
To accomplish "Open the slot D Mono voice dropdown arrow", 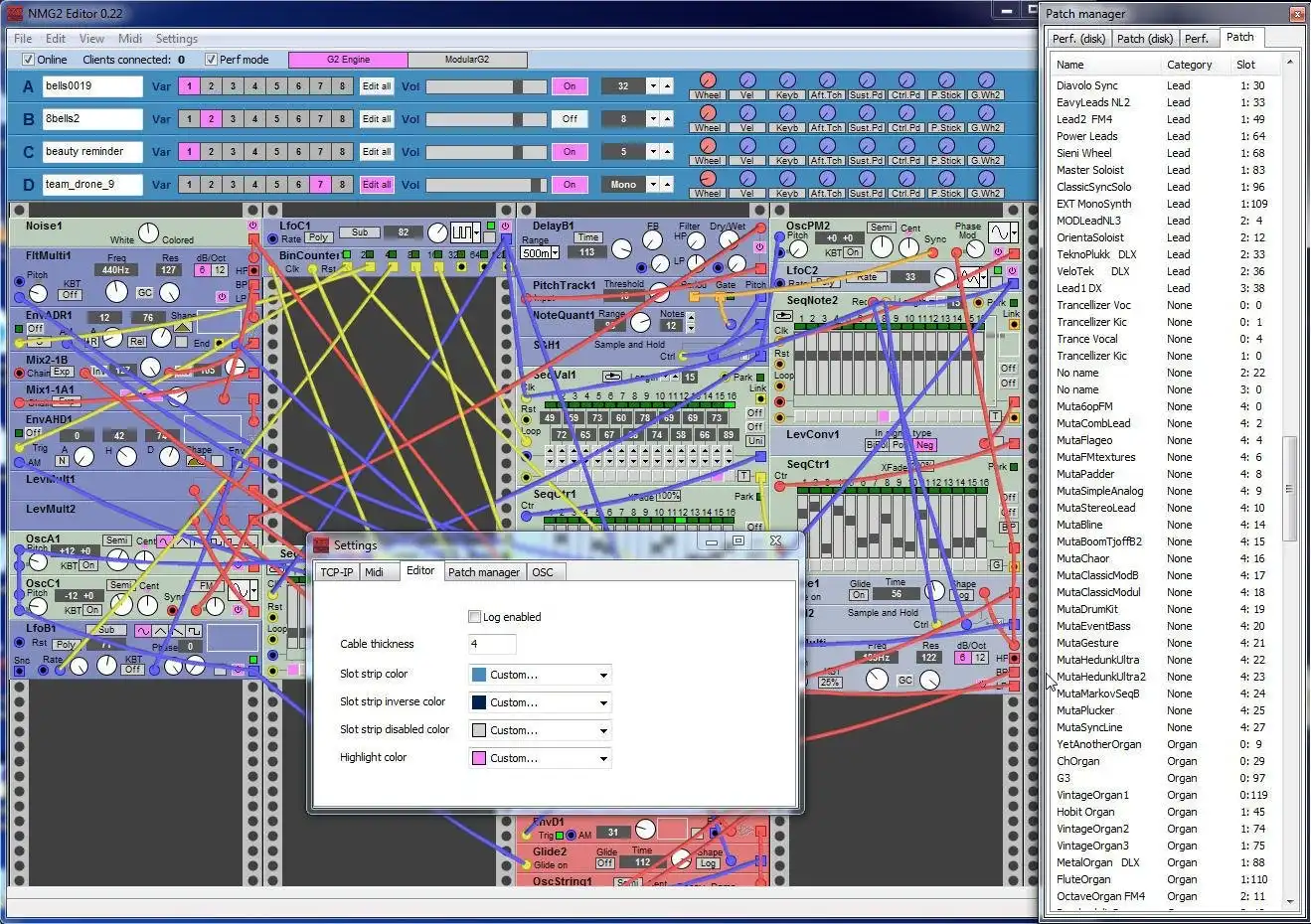I will (653, 185).
